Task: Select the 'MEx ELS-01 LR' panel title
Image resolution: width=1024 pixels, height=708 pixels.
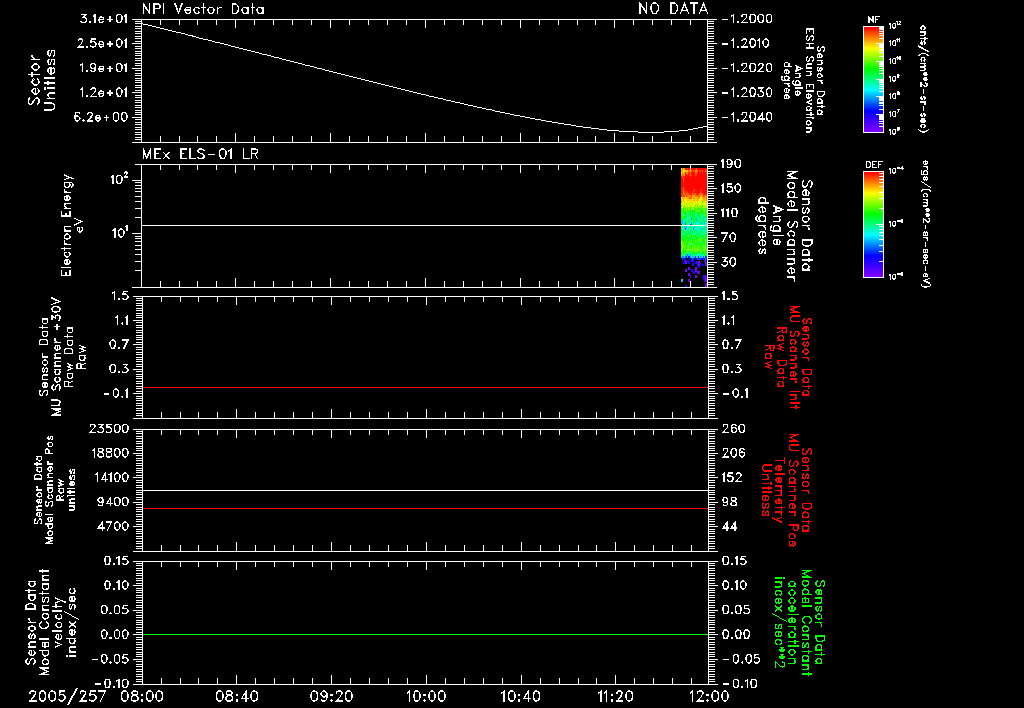Action: click(200, 154)
